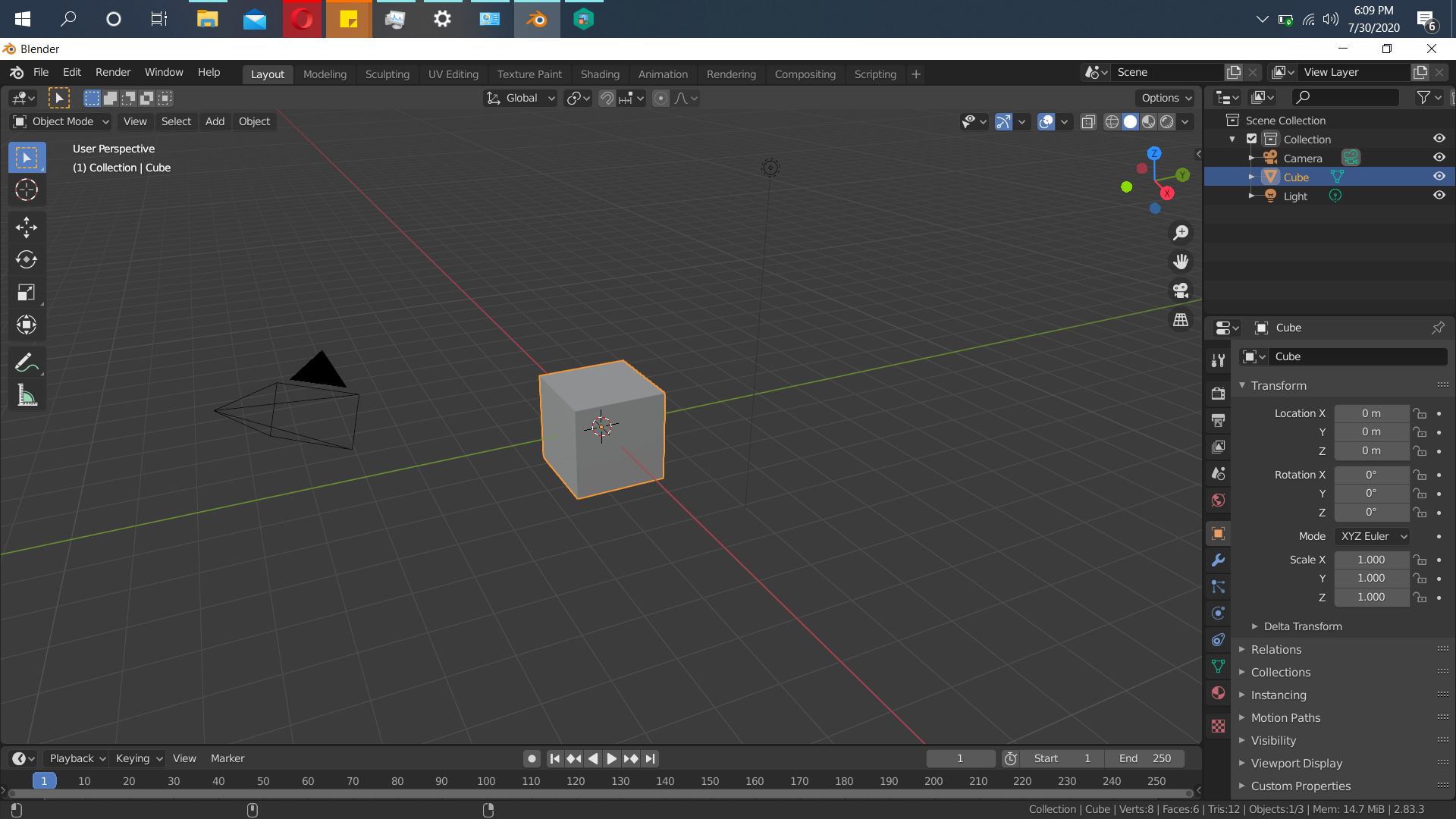Screen dimensions: 1456x819
Task: Open the Object Constraints tab
Action: [1218, 639]
